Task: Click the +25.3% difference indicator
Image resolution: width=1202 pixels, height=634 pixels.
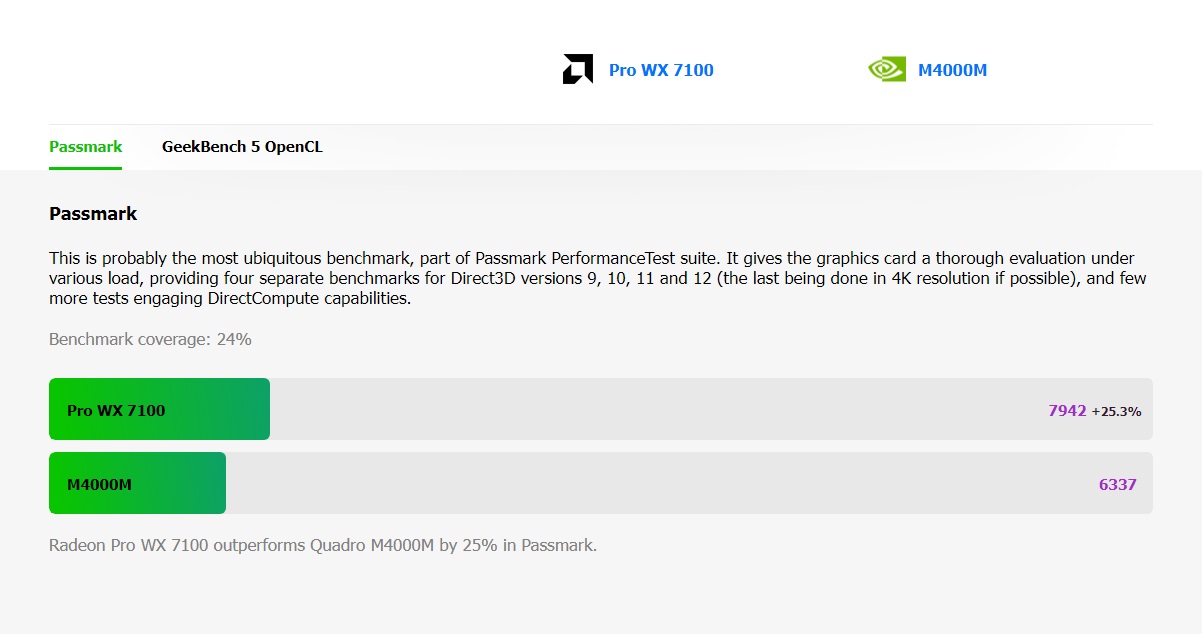Action: click(1116, 411)
